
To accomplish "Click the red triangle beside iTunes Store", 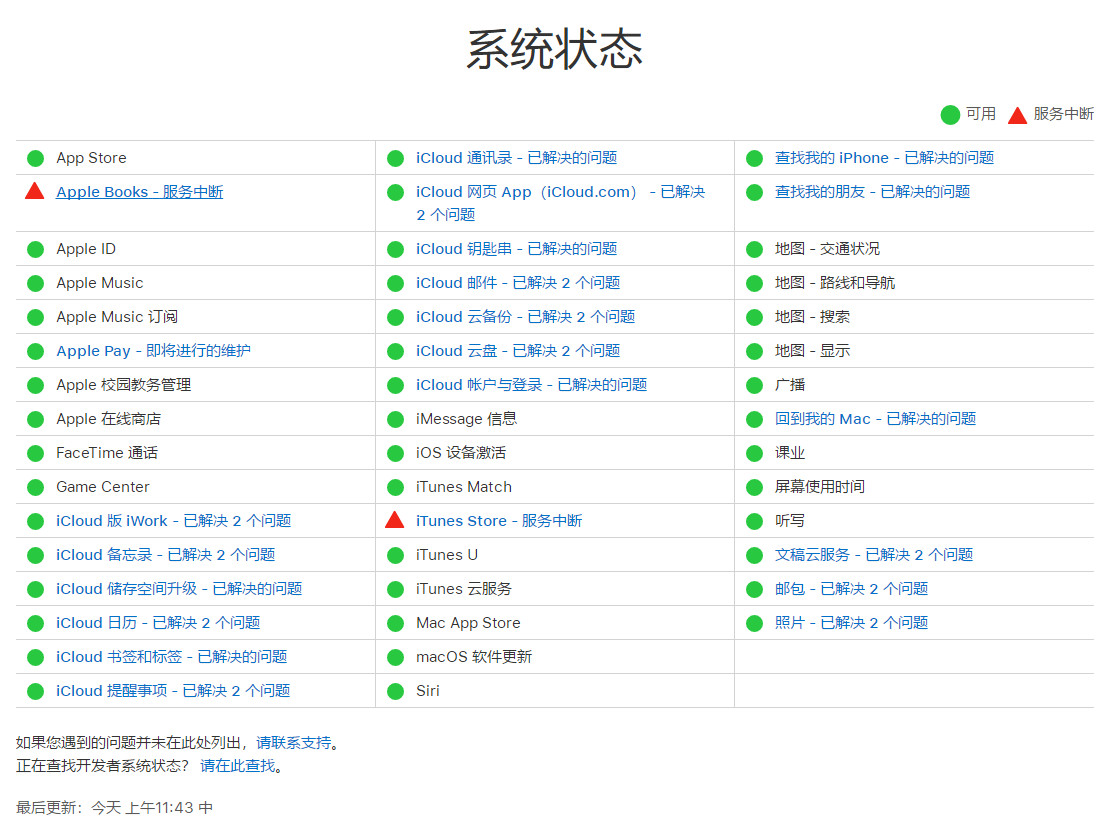I will pyautogui.click(x=396, y=521).
